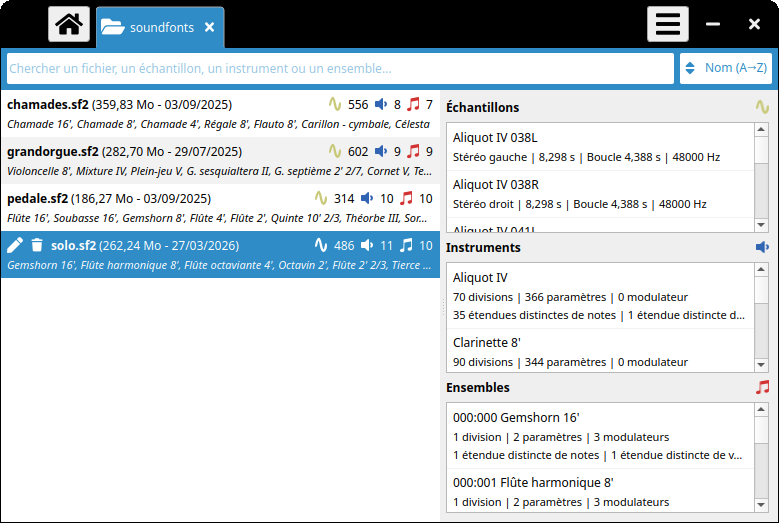Image resolution: width=779 pixels, height=523 pixels.
Task: Open the Nom (A→Z) sort dropdown
Action: point(726,68)
